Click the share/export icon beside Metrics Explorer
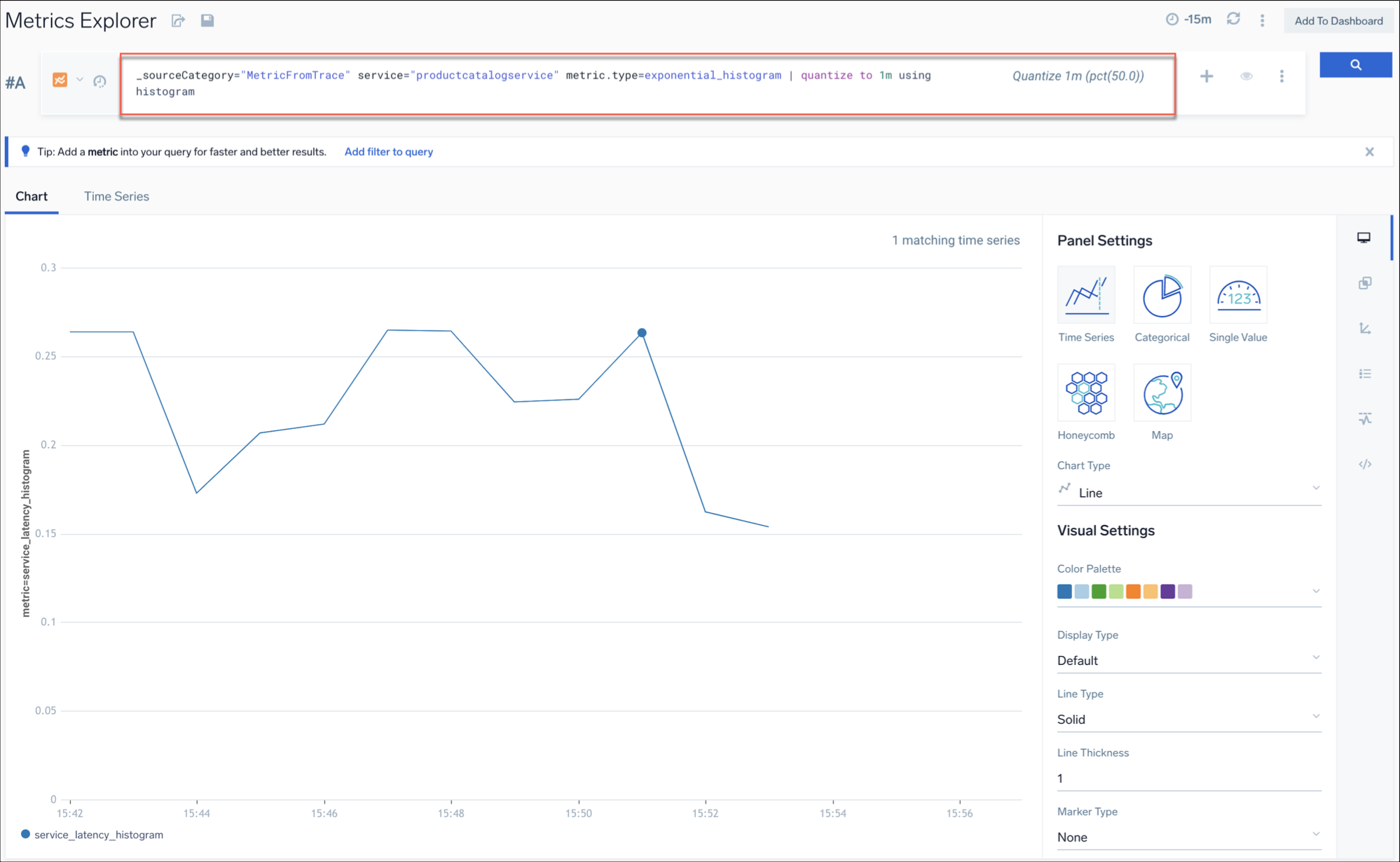This screenshot has height=862, width=1400. click(x=178, y=21)
